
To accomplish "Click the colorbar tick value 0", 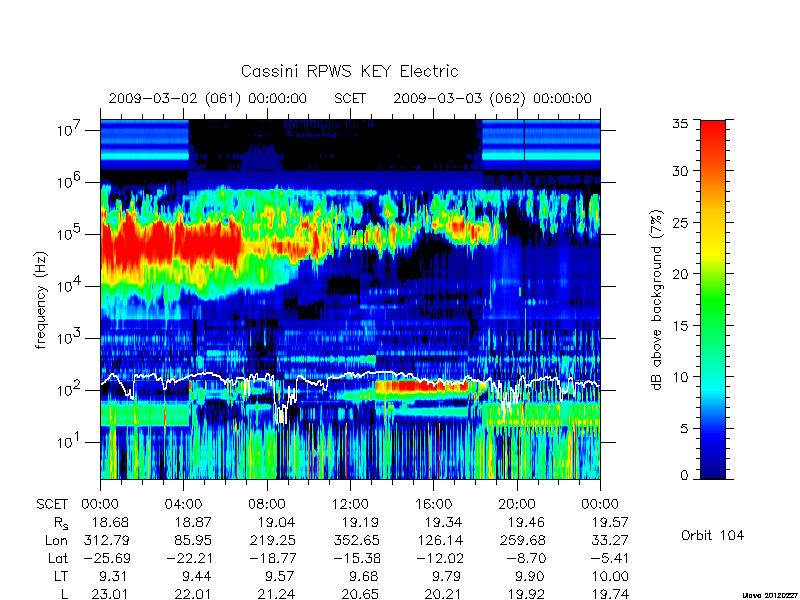I will [x=684, y=476].
